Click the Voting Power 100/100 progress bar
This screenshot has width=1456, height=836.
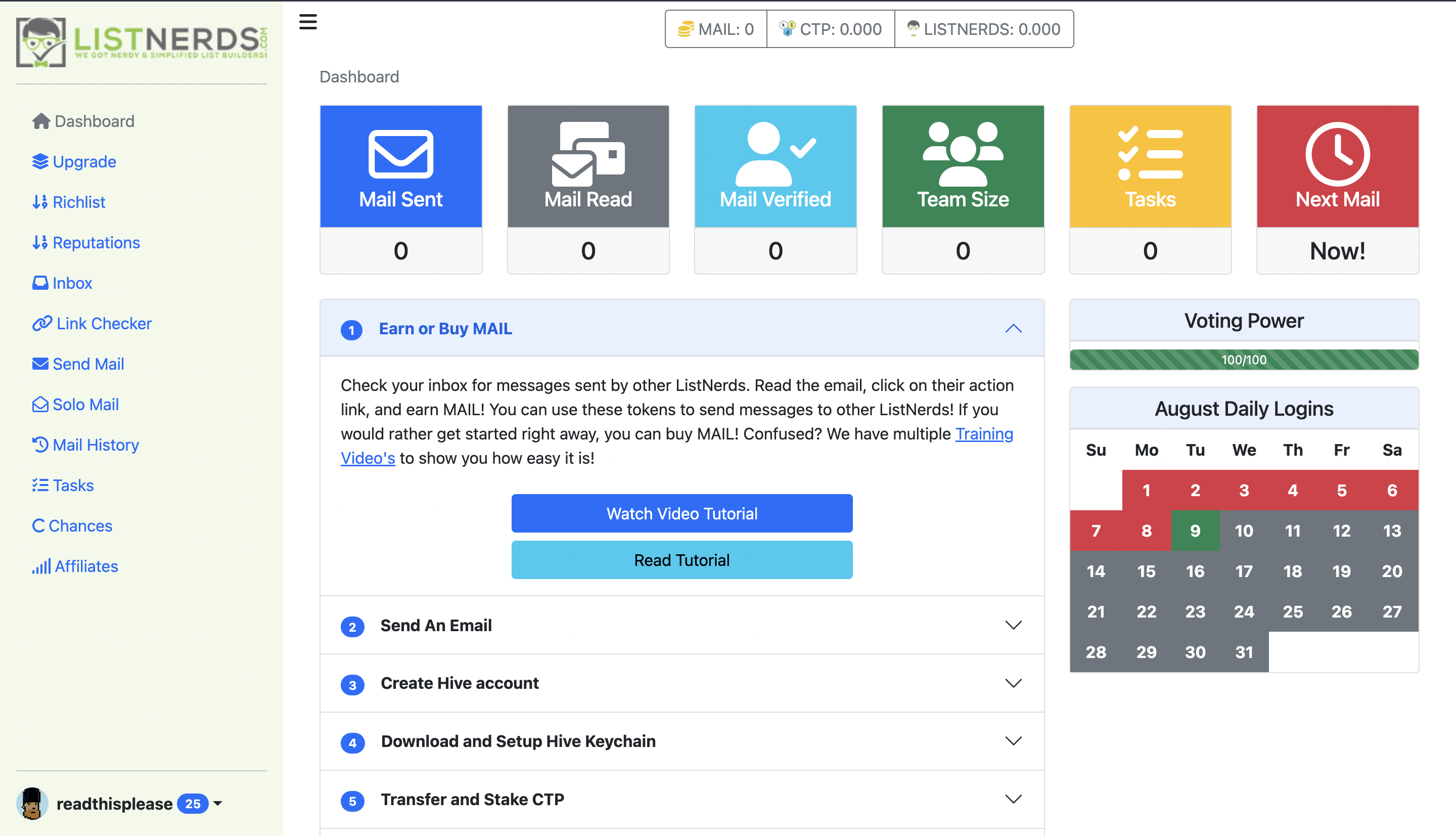coord(1244,360)
